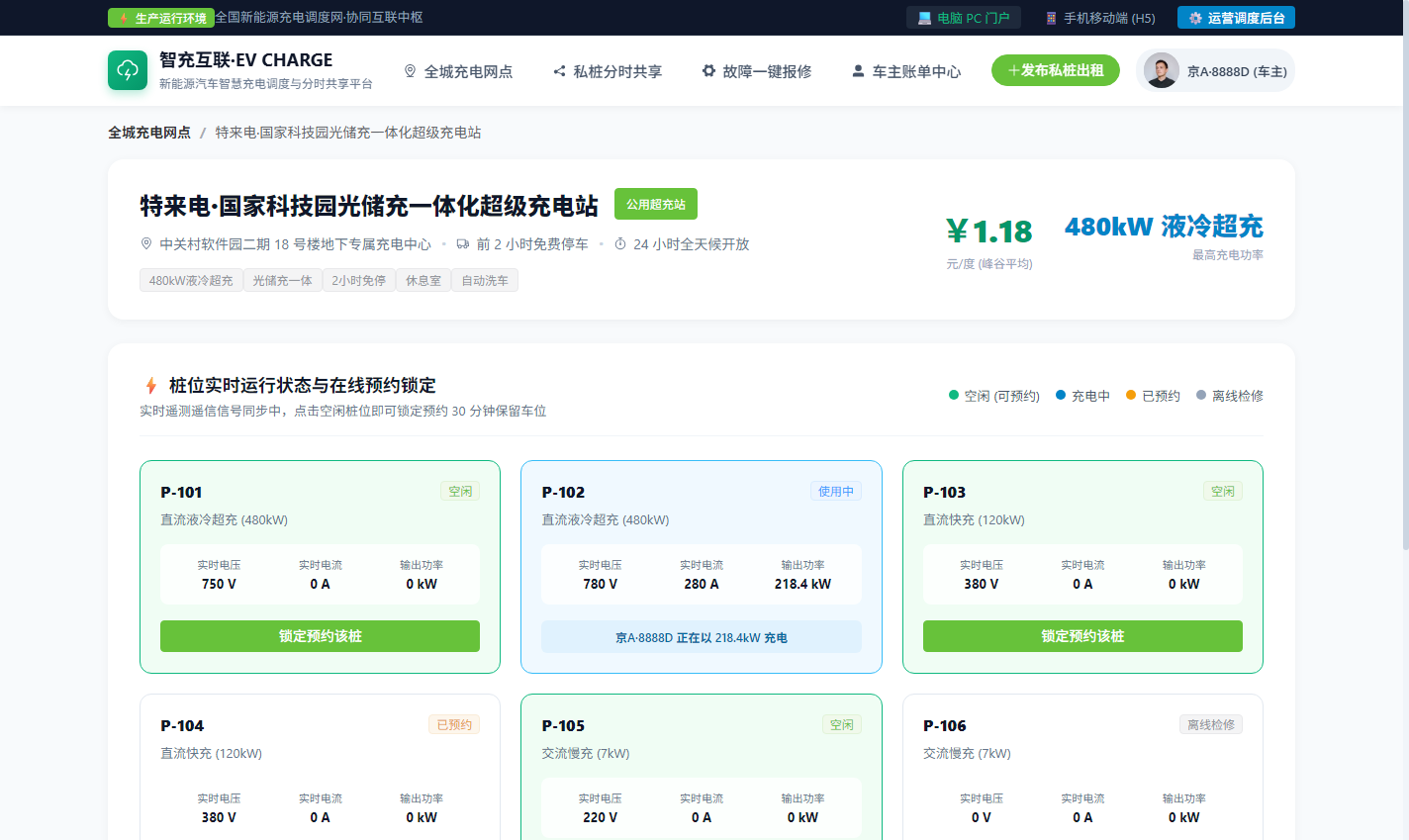Click the 220 V voltage value on P-105
The image size is (1409, 840).
coord(600,817)
